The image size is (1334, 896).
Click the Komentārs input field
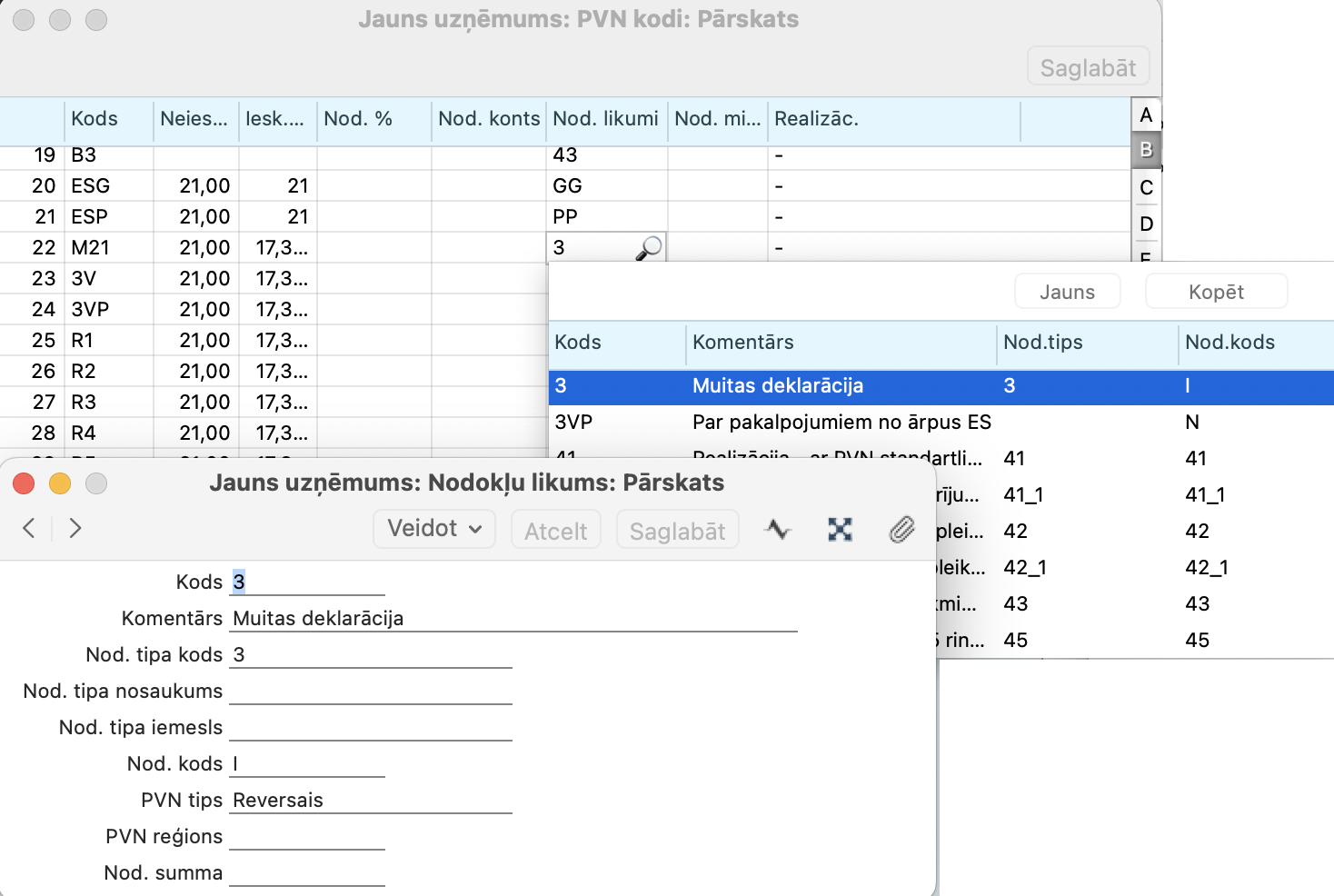(x=513, y=619)
